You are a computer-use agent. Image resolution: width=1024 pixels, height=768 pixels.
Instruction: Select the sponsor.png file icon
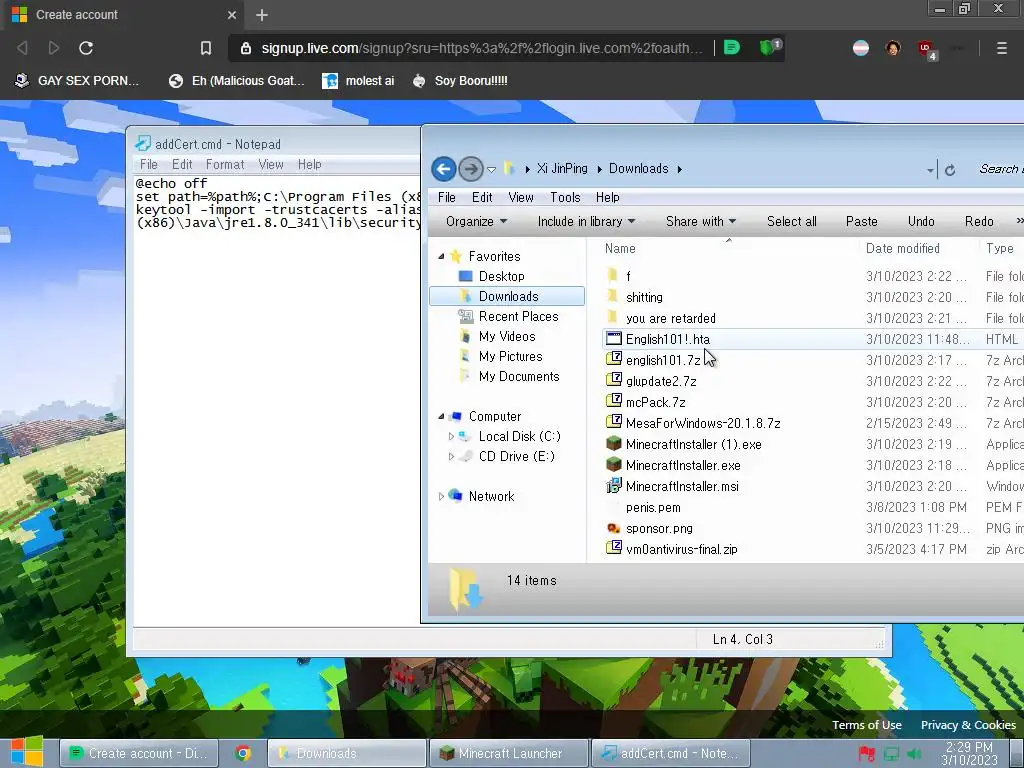click(x=613, y=528)
